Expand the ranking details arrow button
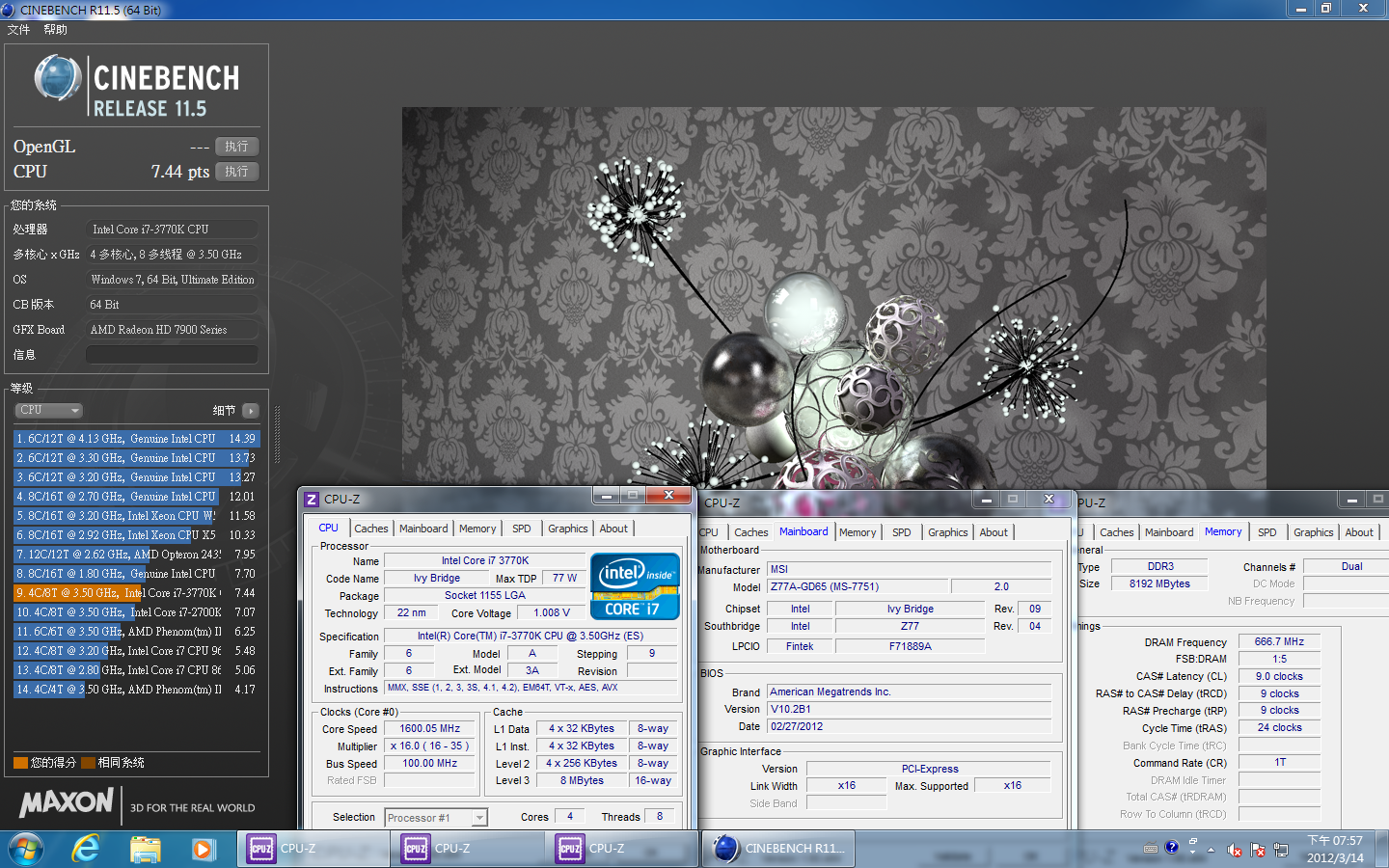The height and width of the screenshot is (868, 1389). [x=251, y=411]
